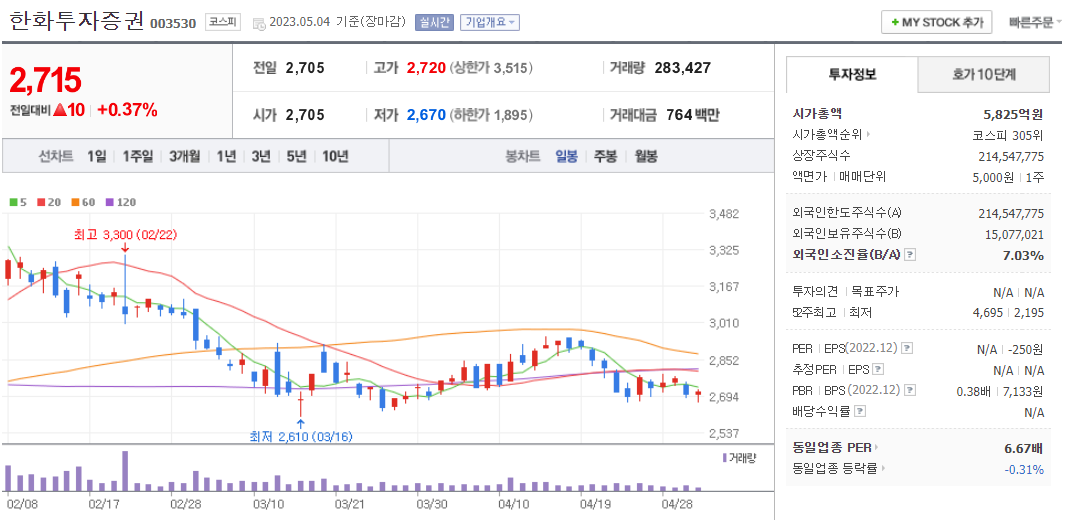Click the 동일업종 등락률 link

coord(835,469)
